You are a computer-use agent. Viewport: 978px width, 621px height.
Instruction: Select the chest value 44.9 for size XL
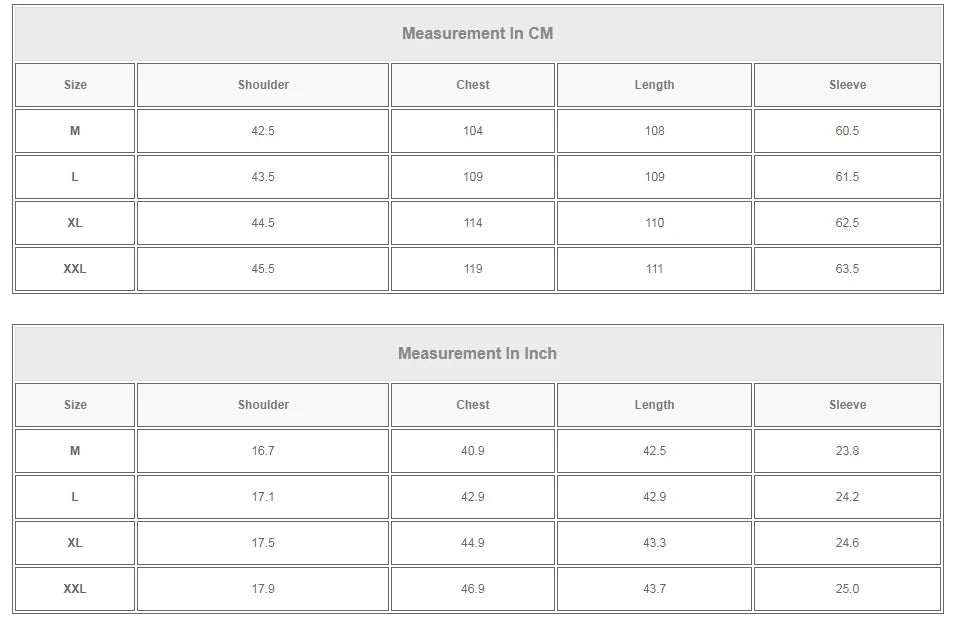(x=473, y=543)
